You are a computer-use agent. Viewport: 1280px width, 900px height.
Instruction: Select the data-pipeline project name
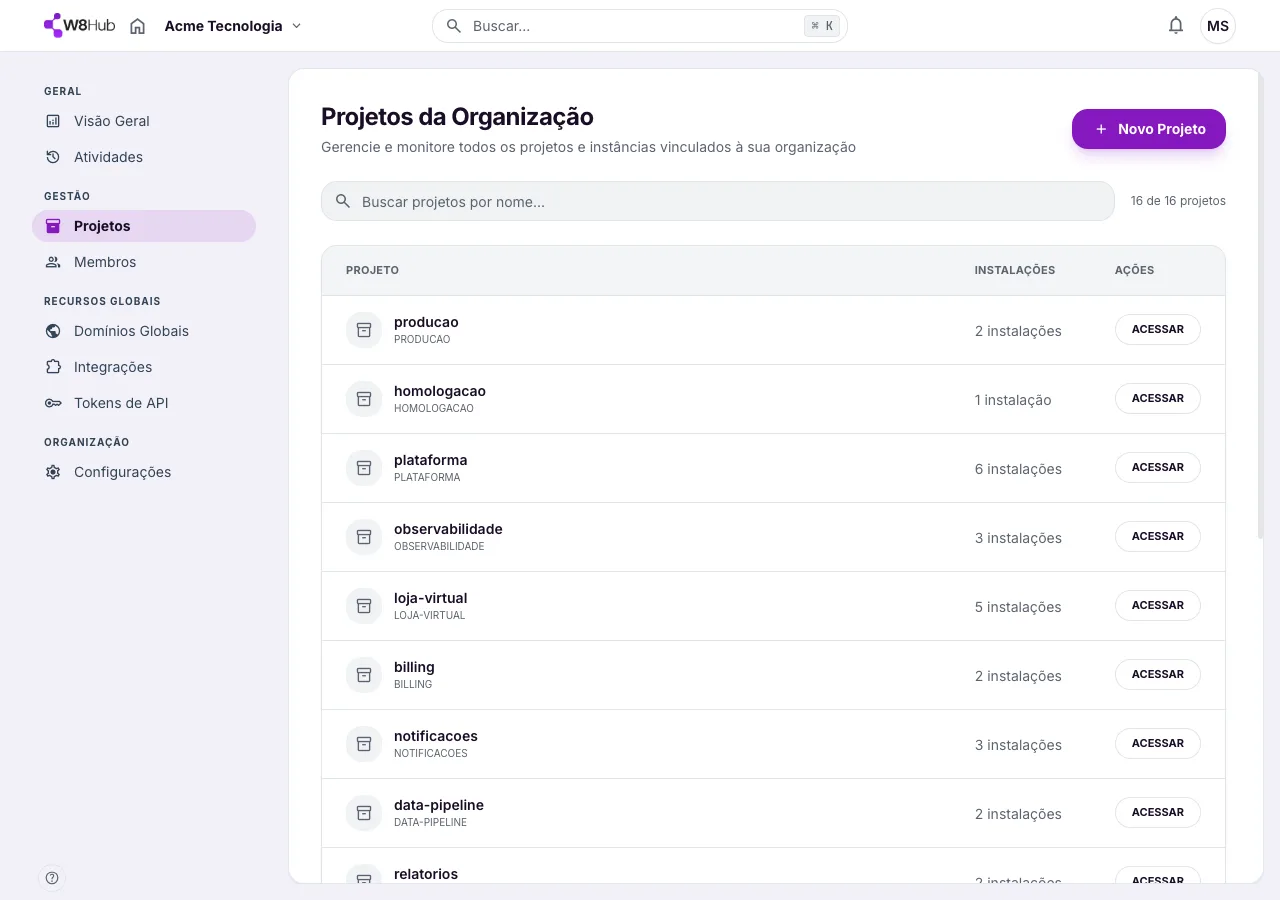[439, 805]
